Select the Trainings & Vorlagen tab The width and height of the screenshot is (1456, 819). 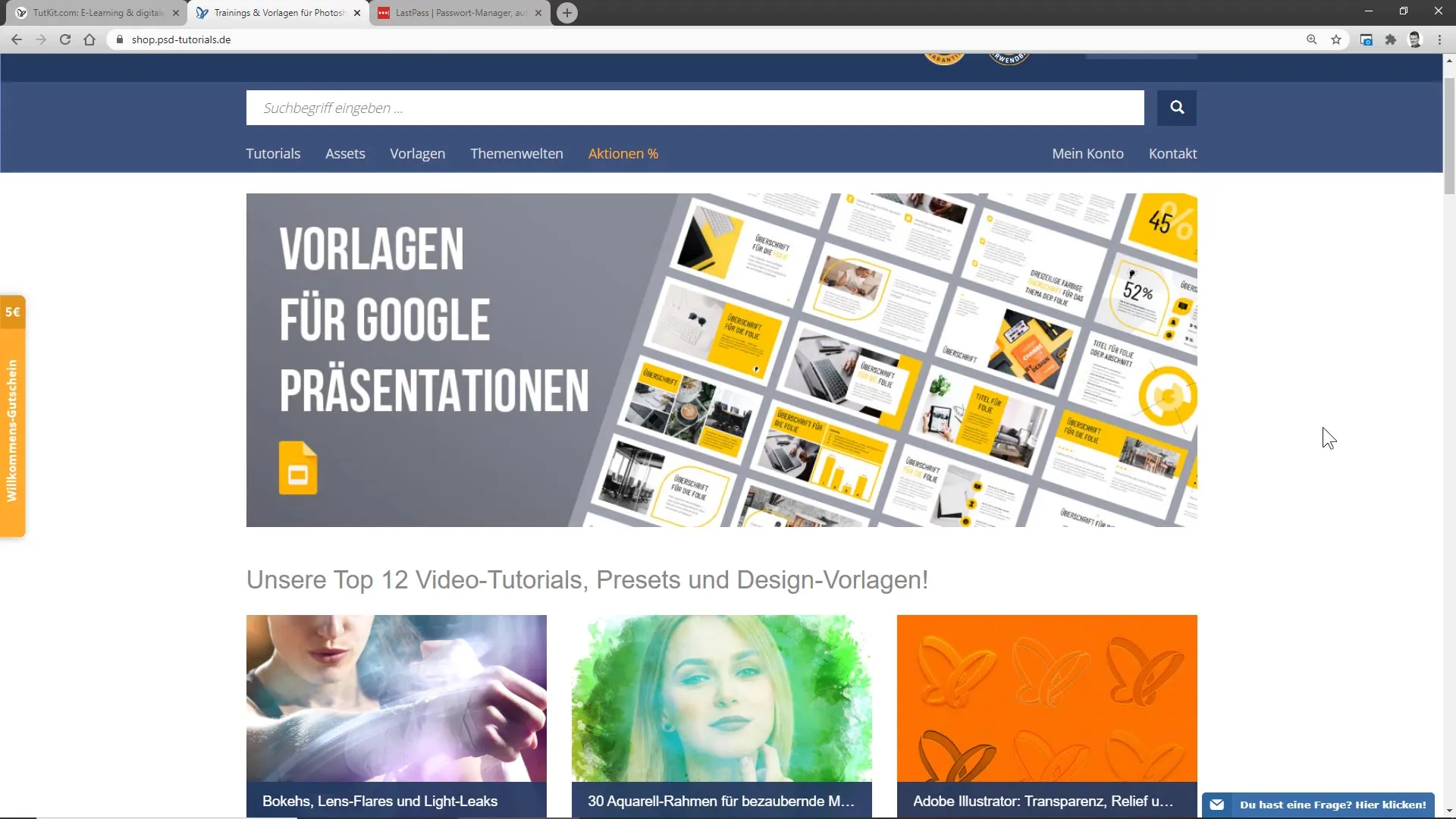[x=278, y=13]
